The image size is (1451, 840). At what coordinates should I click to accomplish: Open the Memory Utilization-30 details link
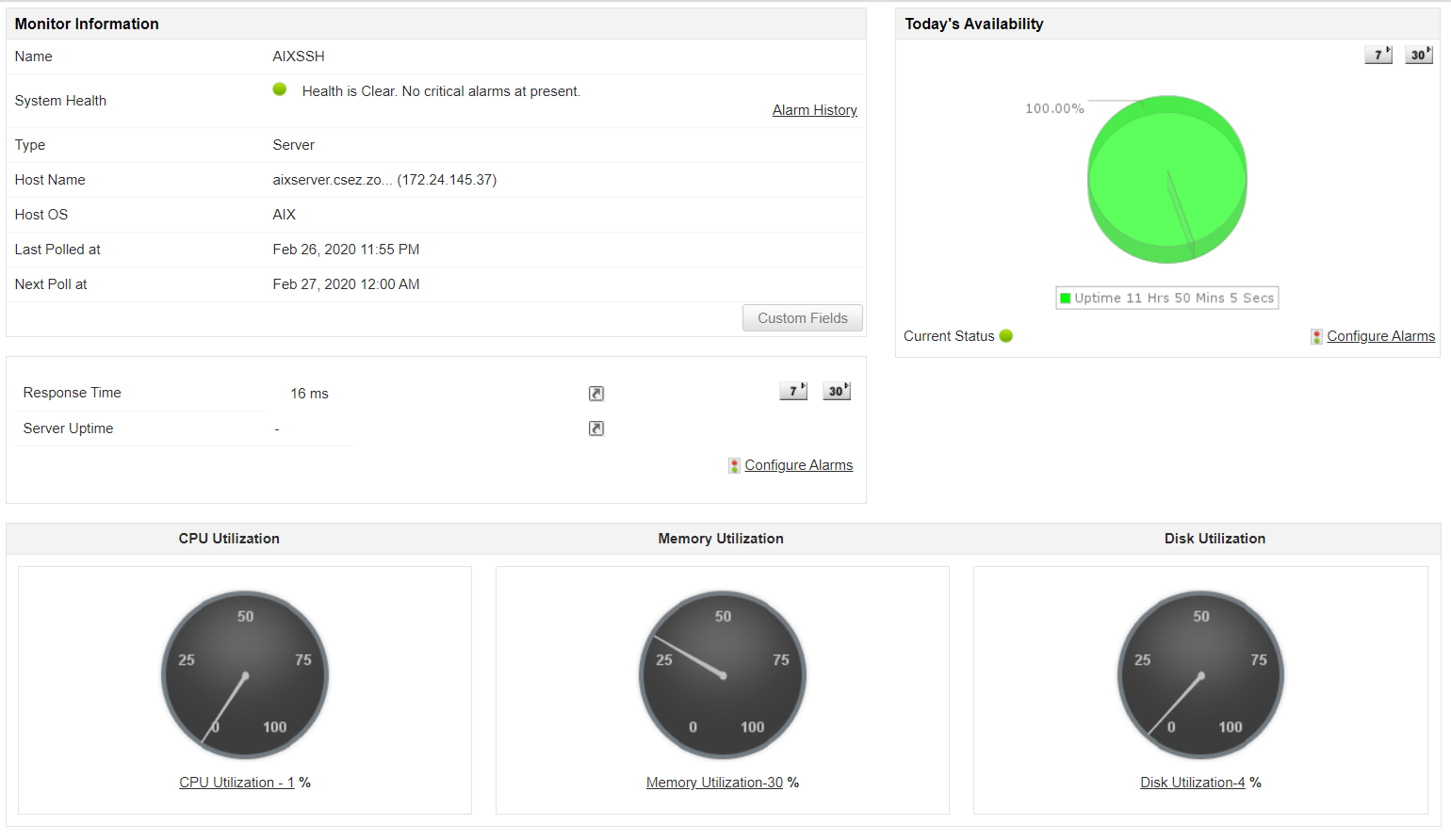[714, 782]
